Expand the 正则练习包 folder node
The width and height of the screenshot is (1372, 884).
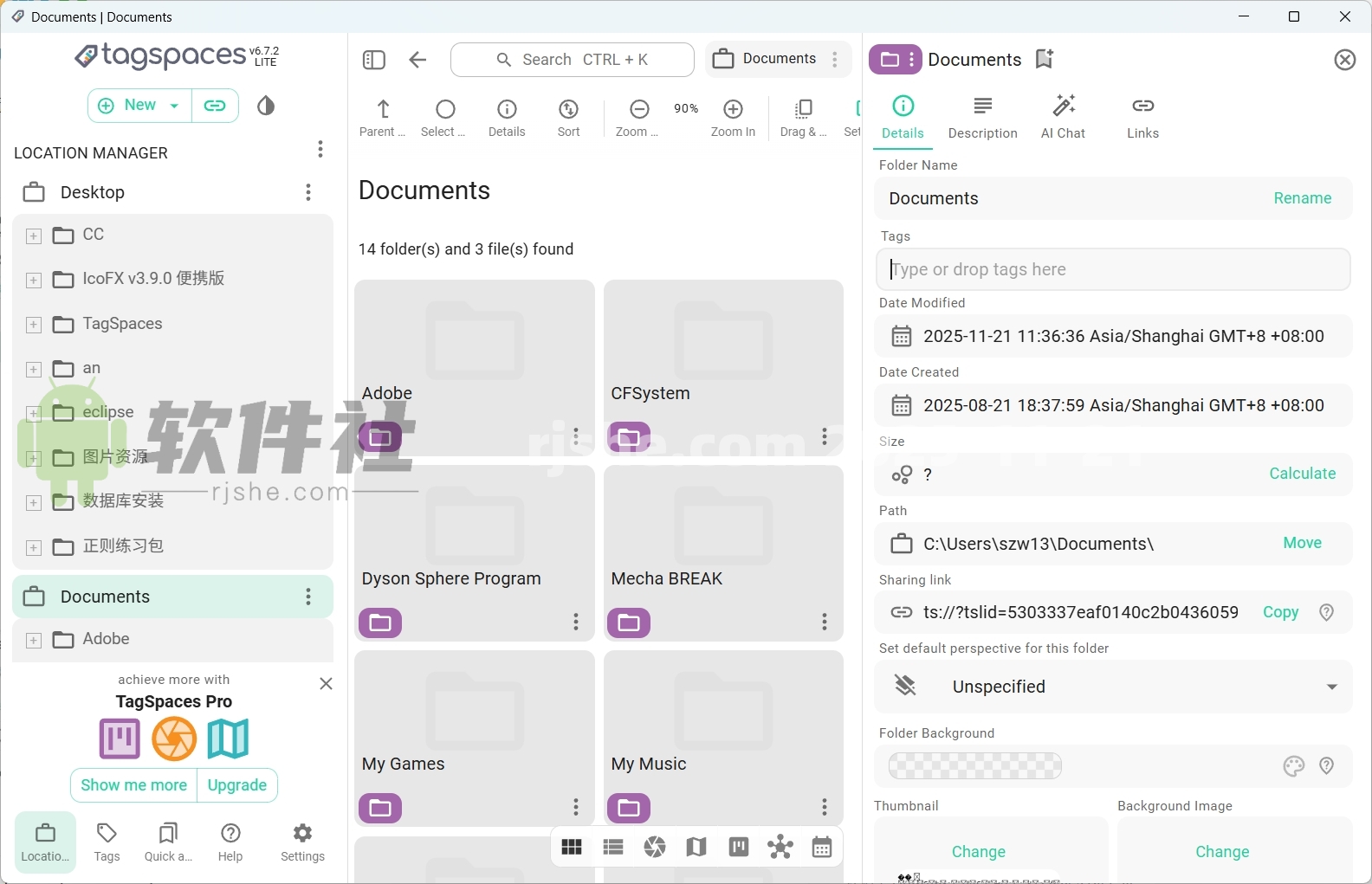34,548
